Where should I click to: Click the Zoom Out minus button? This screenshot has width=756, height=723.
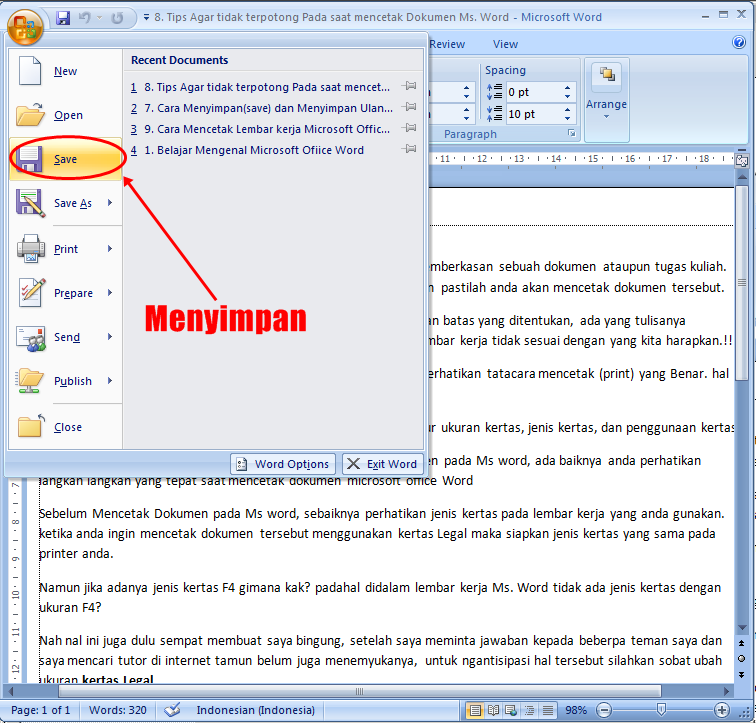pos(604,710)
